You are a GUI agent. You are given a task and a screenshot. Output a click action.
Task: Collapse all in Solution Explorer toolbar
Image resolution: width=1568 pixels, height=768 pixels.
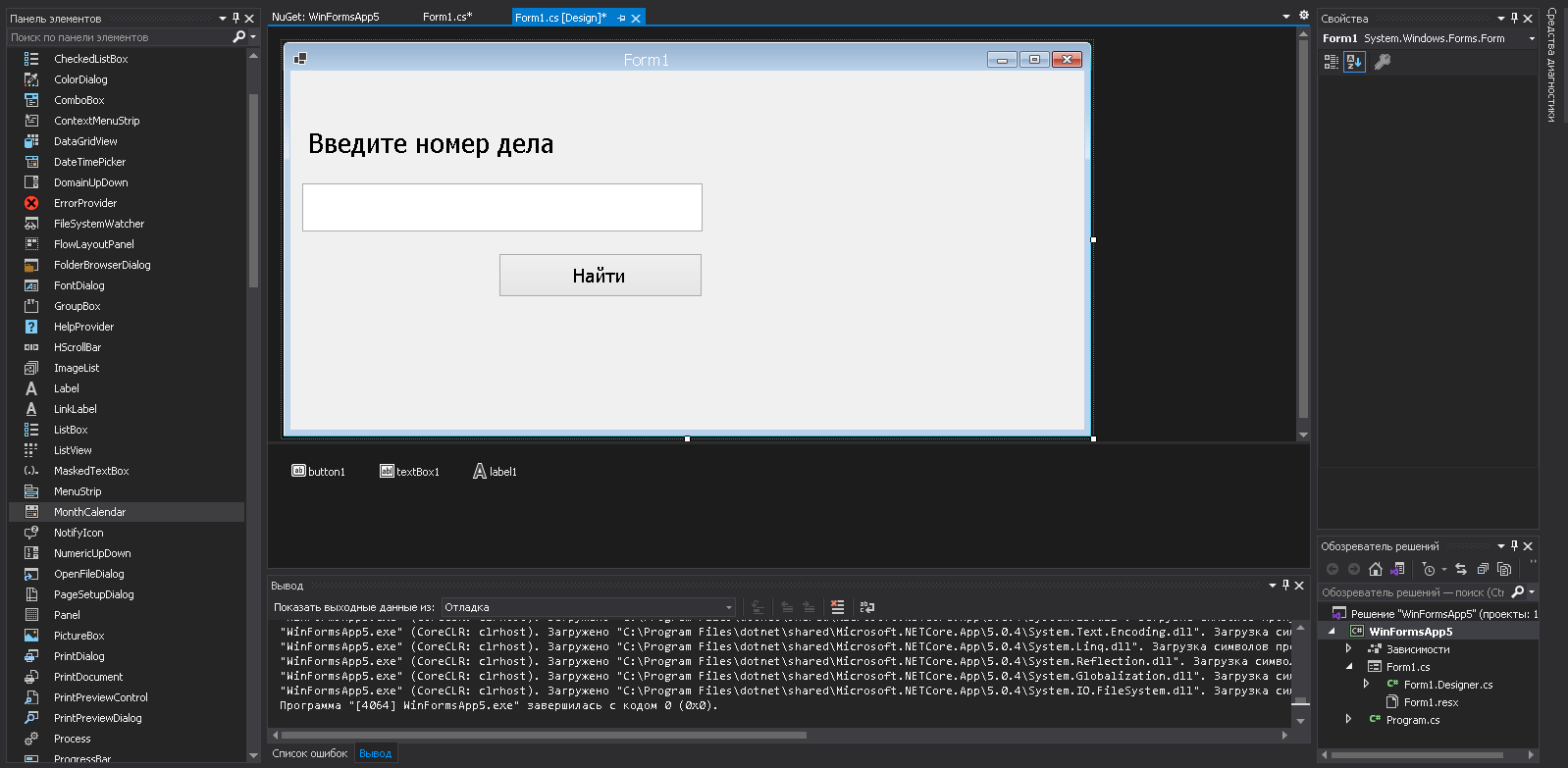click(1483, 569)
